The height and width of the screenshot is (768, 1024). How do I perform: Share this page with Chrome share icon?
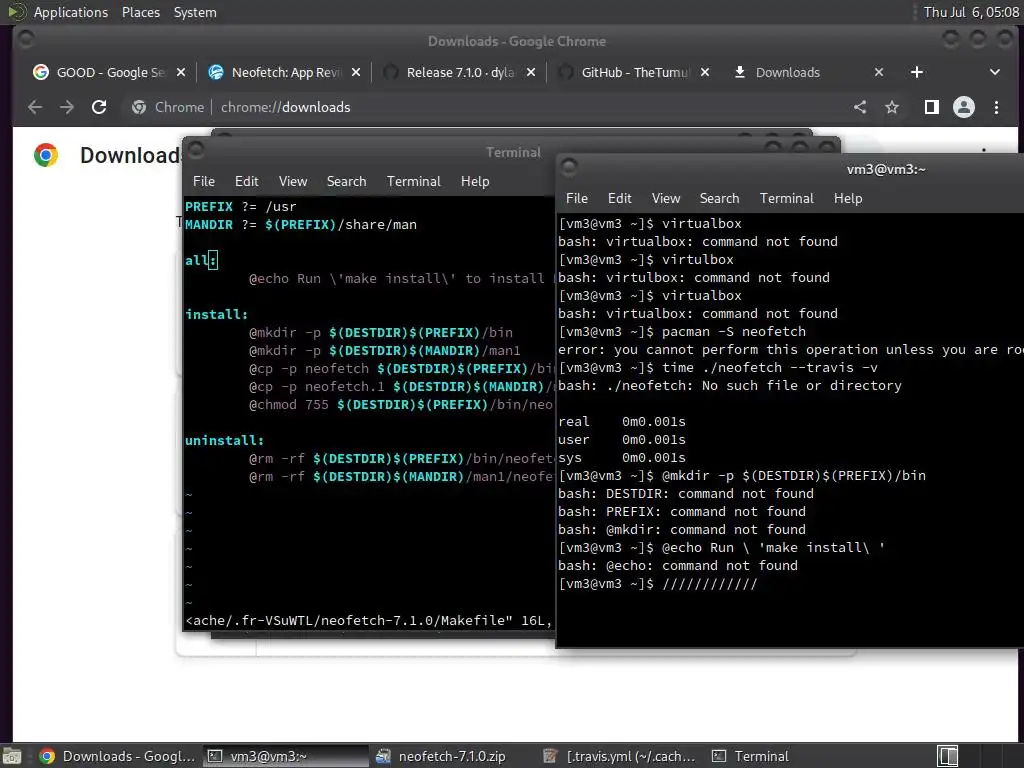pyautogui.click(x=860, y=107)
